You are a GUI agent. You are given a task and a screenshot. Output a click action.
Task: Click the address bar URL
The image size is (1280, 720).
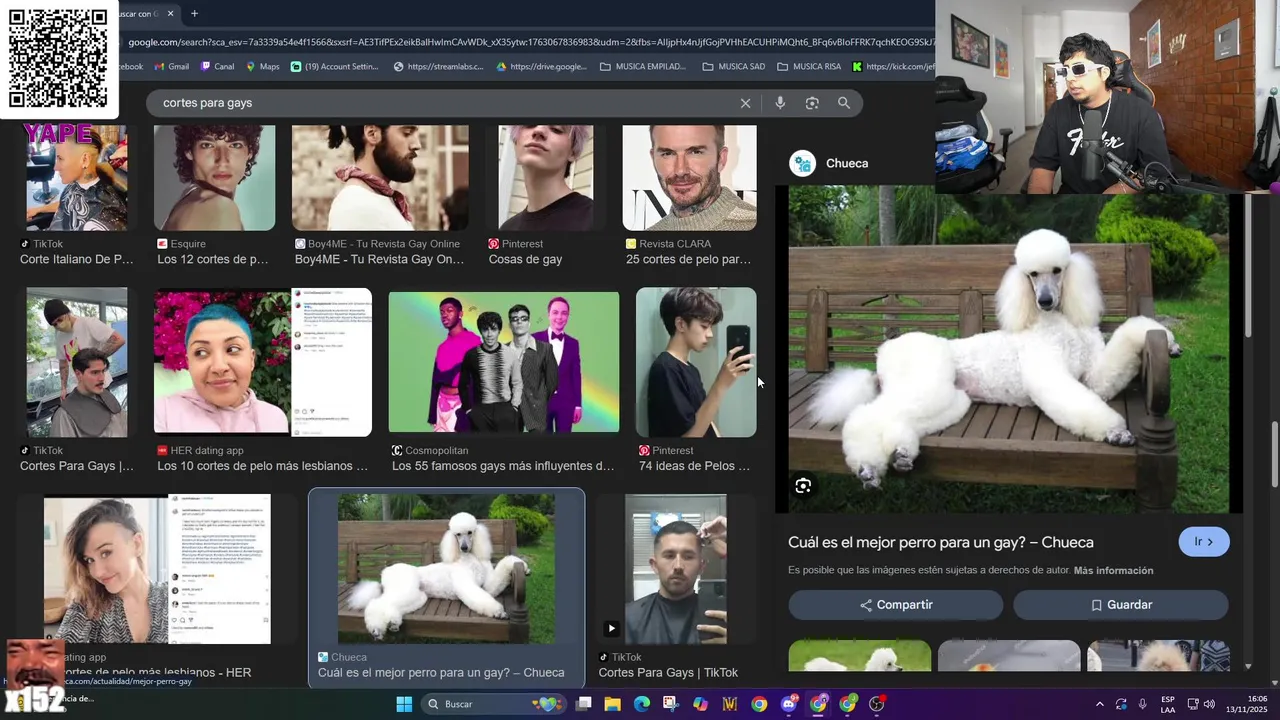pos(530,42)
